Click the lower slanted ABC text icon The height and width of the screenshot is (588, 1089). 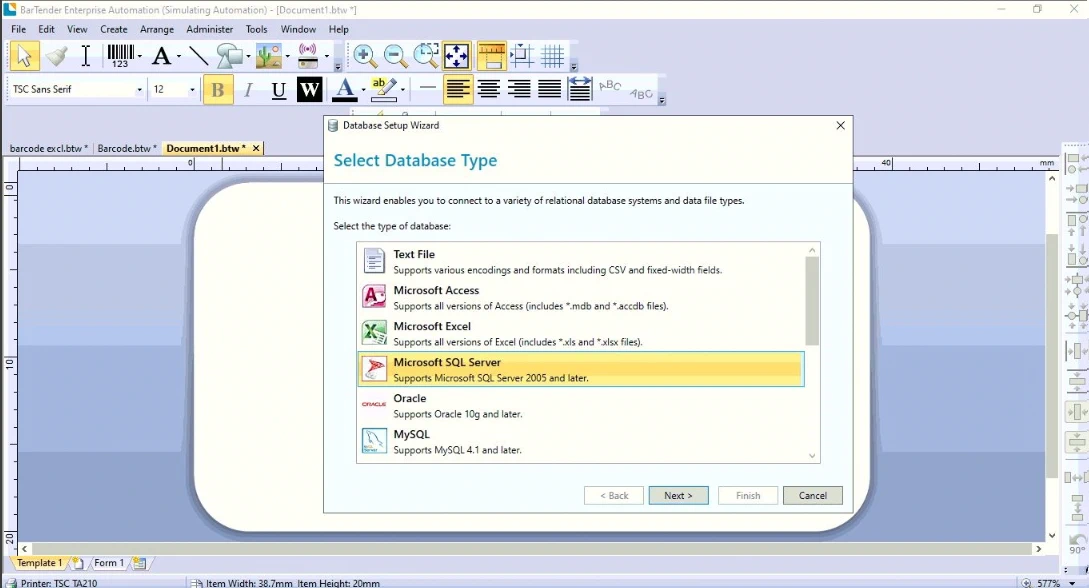click(x=641, y=93)
